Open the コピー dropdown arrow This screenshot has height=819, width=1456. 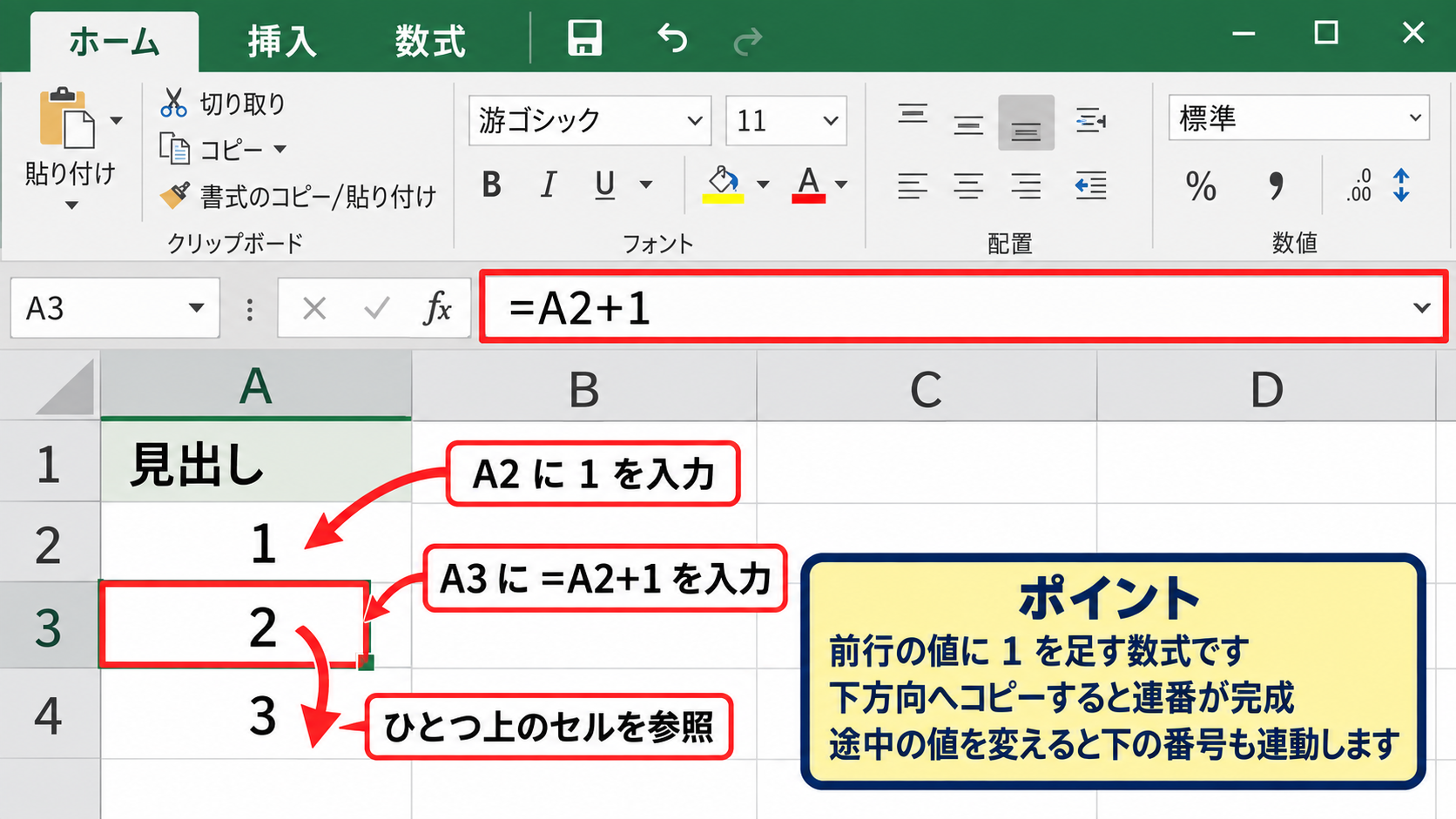tap(280, 150)
